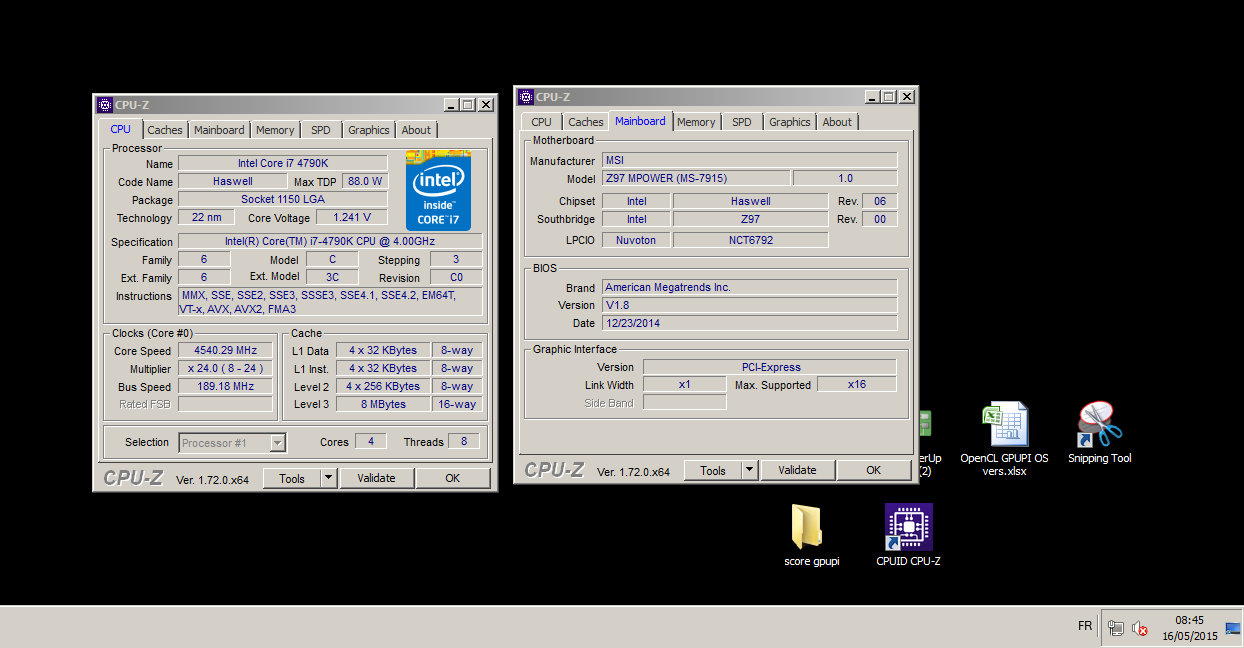Click the title bar icon of CPU-tab CPU-Z window
Image resolution: width=1244 pixels, height=648 pixels.
(x=105, y=104)
